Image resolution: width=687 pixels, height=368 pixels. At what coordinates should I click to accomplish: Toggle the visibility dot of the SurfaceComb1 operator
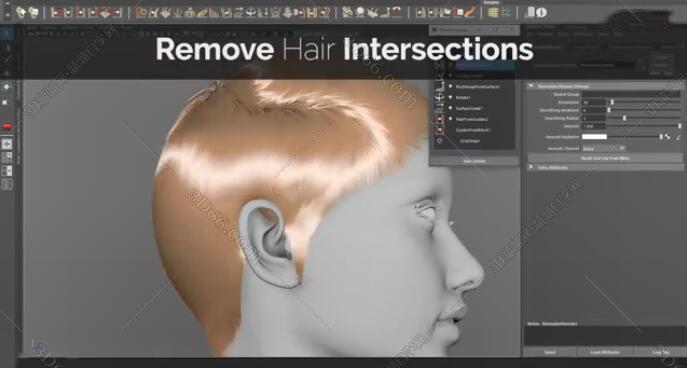point(450,108)
